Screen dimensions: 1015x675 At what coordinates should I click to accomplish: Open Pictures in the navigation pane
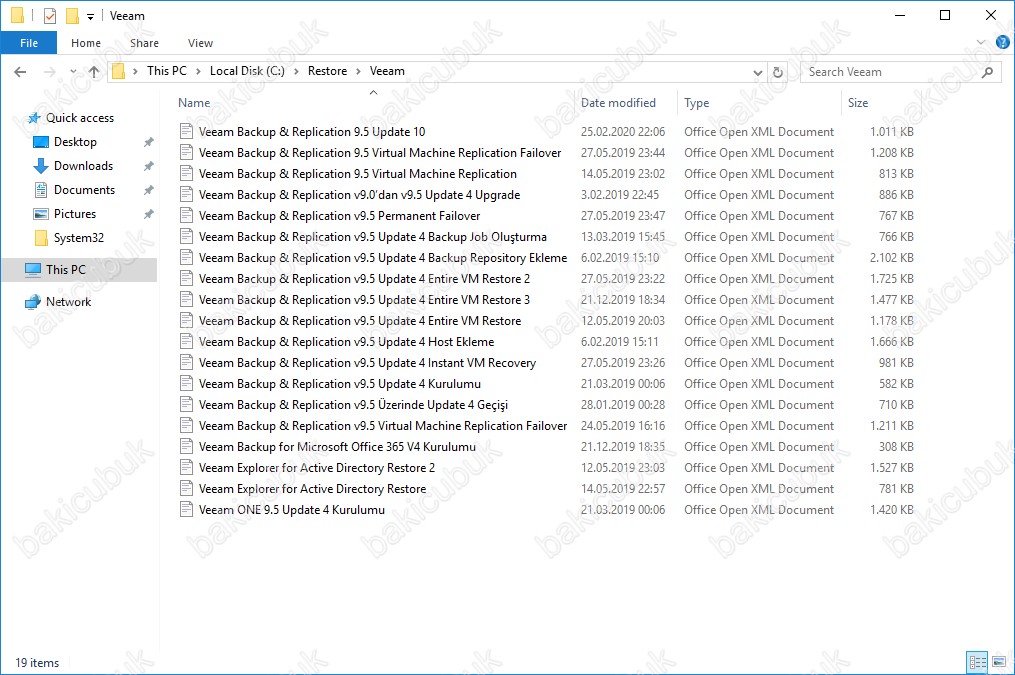[74, 214]
